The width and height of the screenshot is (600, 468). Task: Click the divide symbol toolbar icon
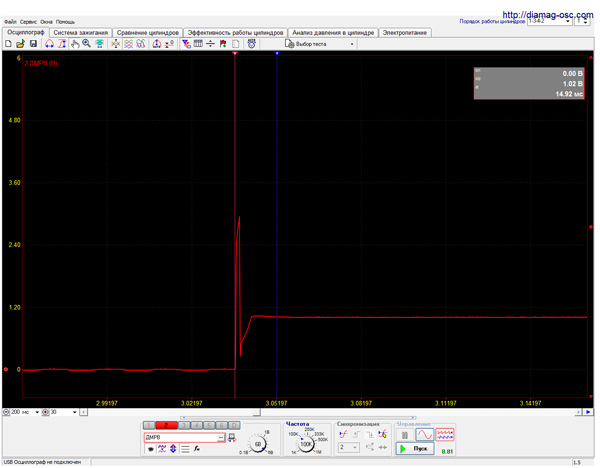[x=210, y=44]
